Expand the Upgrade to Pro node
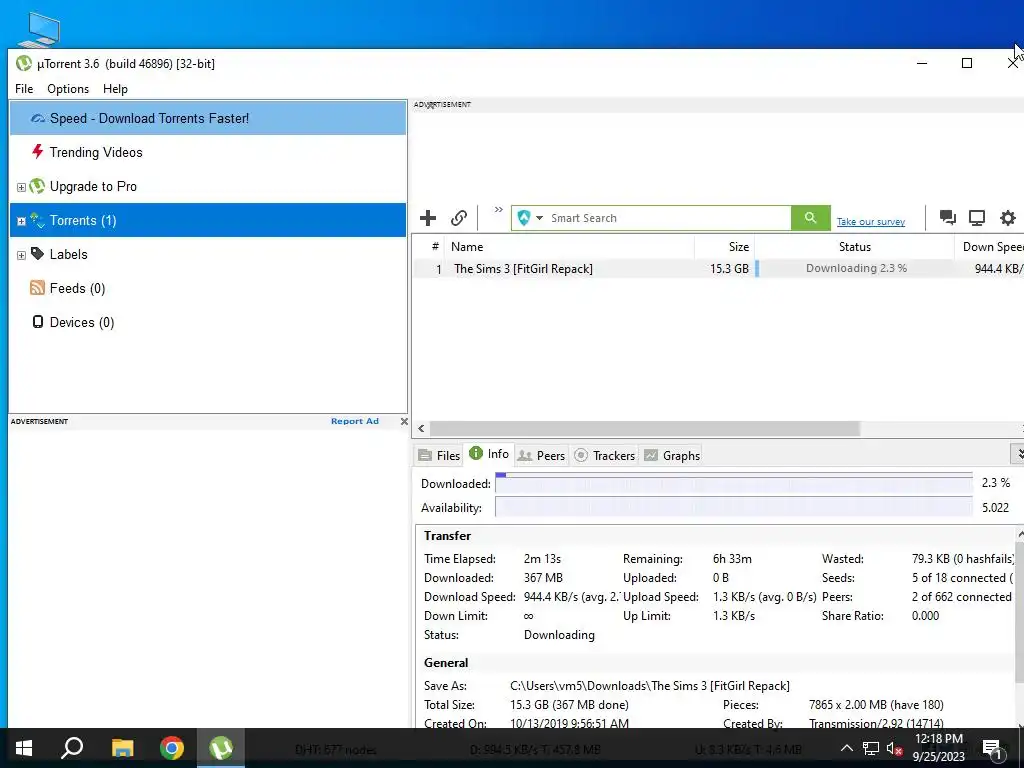This screenshot has width=1024, height=768. 21,187
